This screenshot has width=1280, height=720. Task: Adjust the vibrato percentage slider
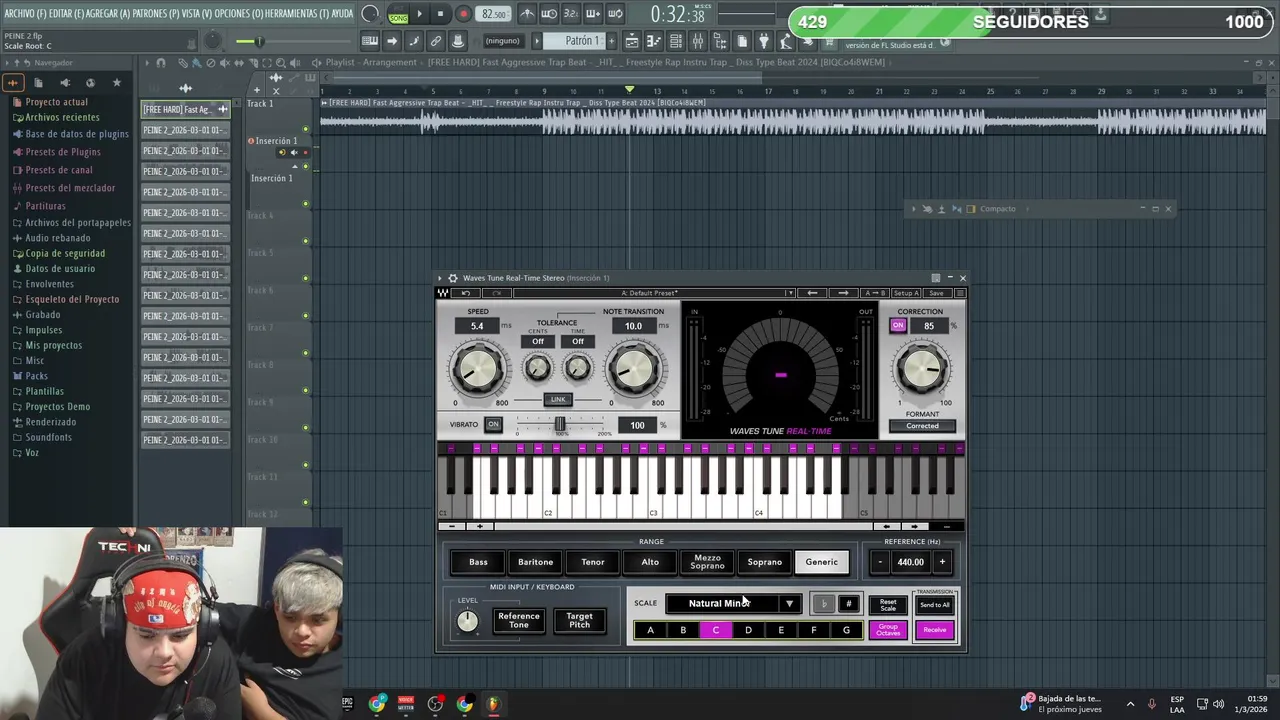[x=560, y=425]
